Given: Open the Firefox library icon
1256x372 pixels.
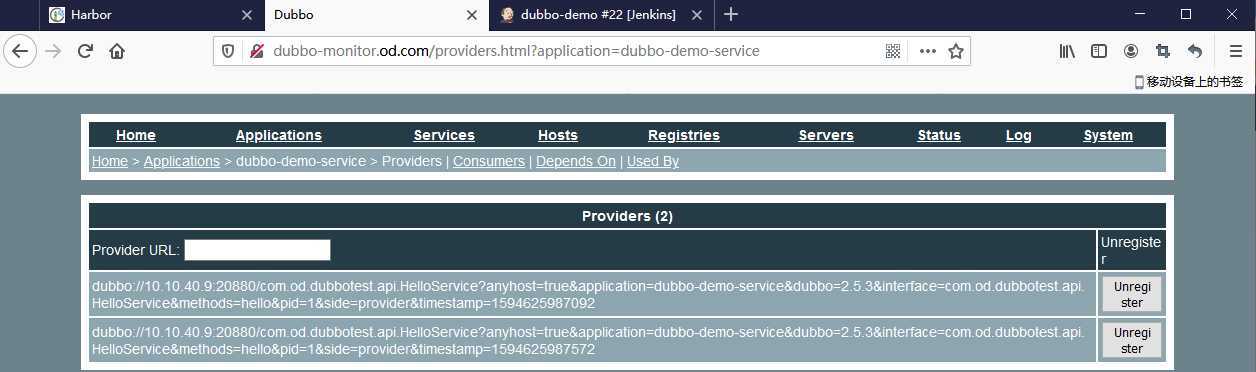Looking at the screenshot, I should pyautogui.click(x=1067, y=51).
